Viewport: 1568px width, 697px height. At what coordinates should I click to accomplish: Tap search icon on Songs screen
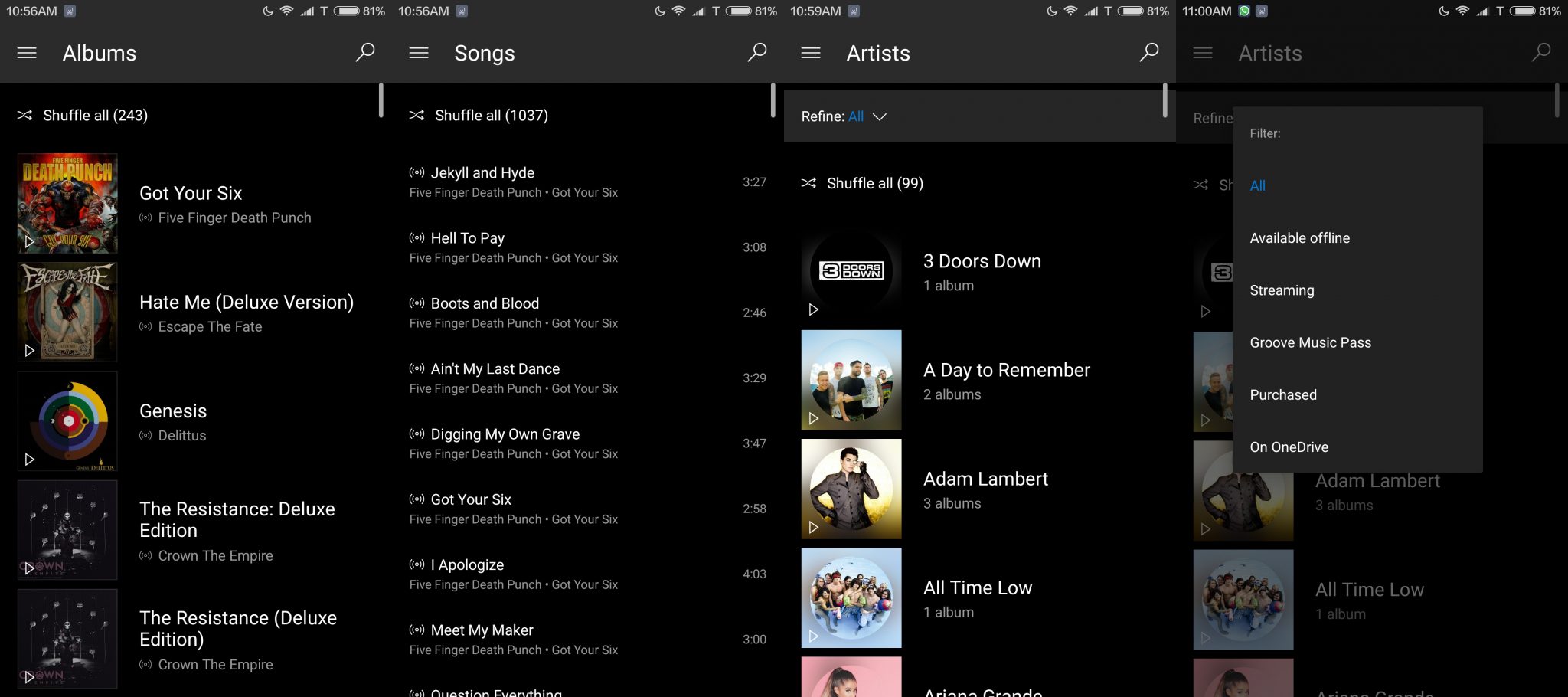pos(757,52)
